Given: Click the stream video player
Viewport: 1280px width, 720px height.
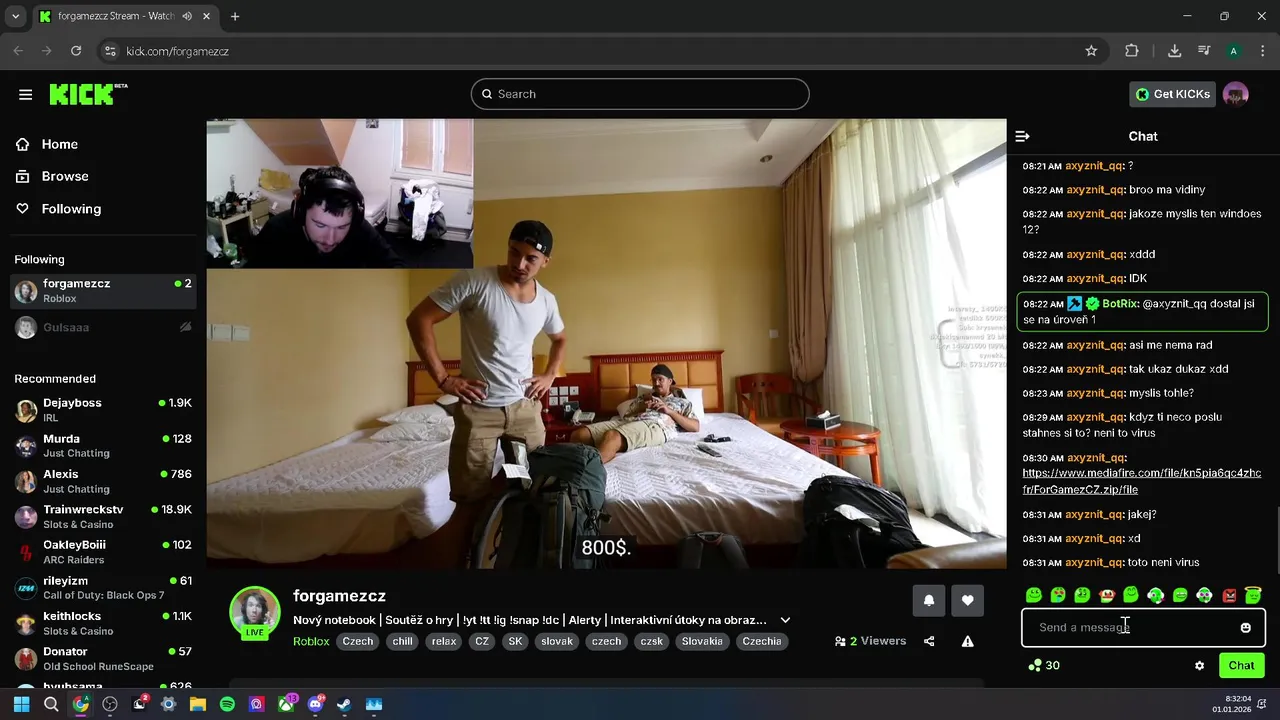Looking at the screenshot, I should [606, 344].
